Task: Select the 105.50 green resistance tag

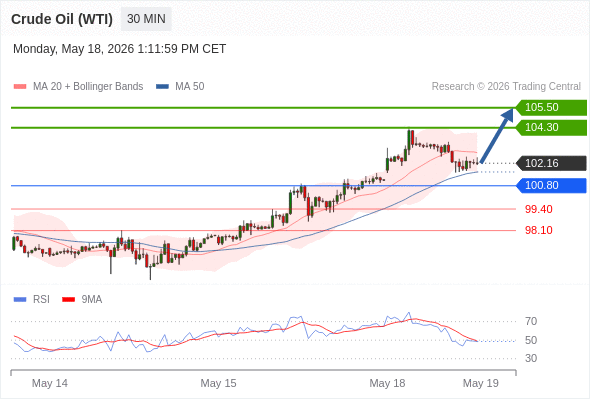Action: 551,108
